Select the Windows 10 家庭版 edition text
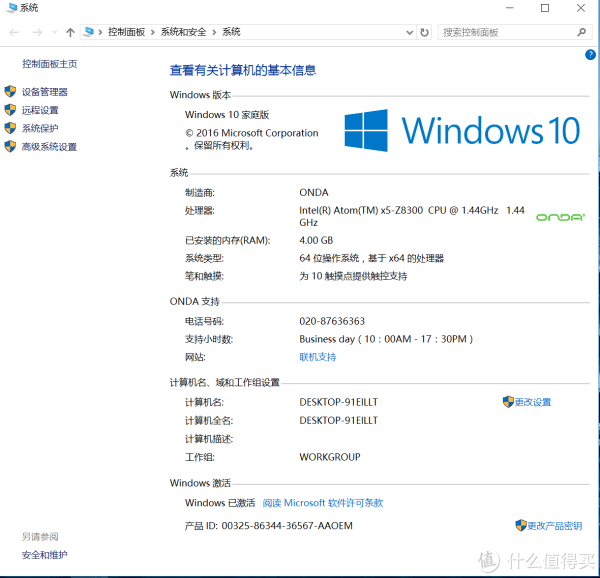This screenshot has width=600, height=578. (x=227, y=115)
